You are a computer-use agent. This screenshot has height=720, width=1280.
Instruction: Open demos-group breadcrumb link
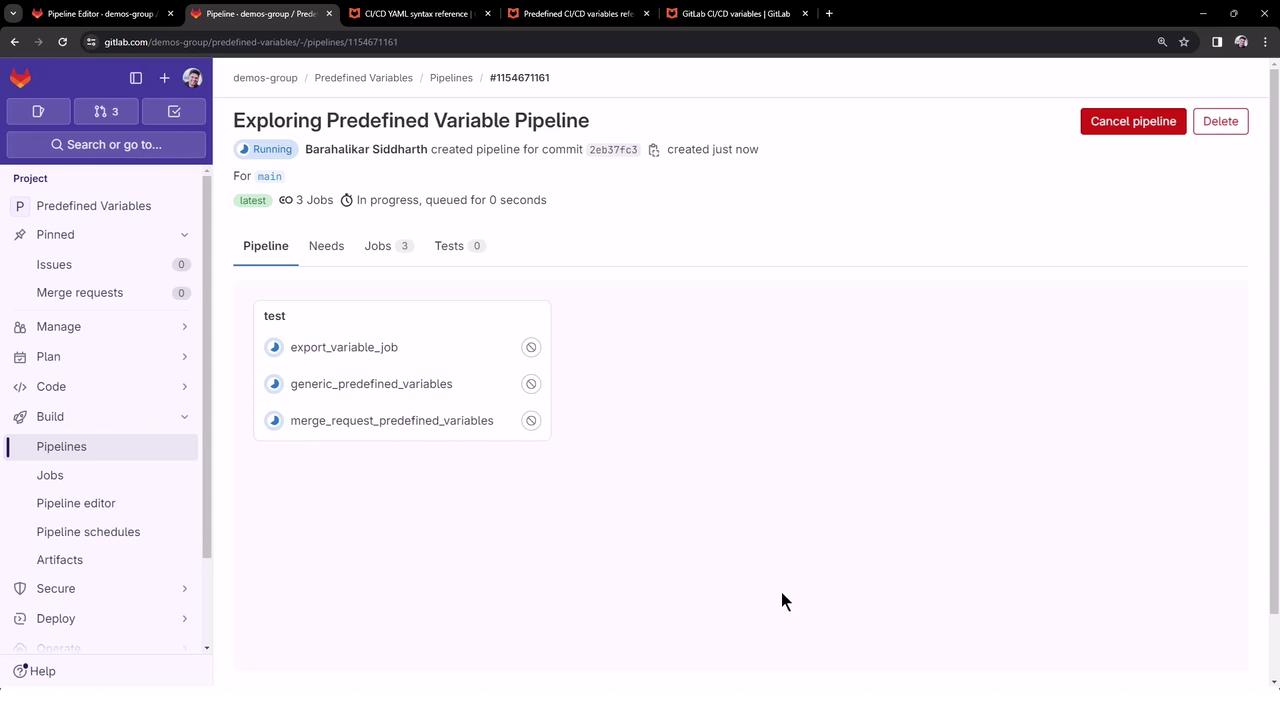[x=265, y=78]
